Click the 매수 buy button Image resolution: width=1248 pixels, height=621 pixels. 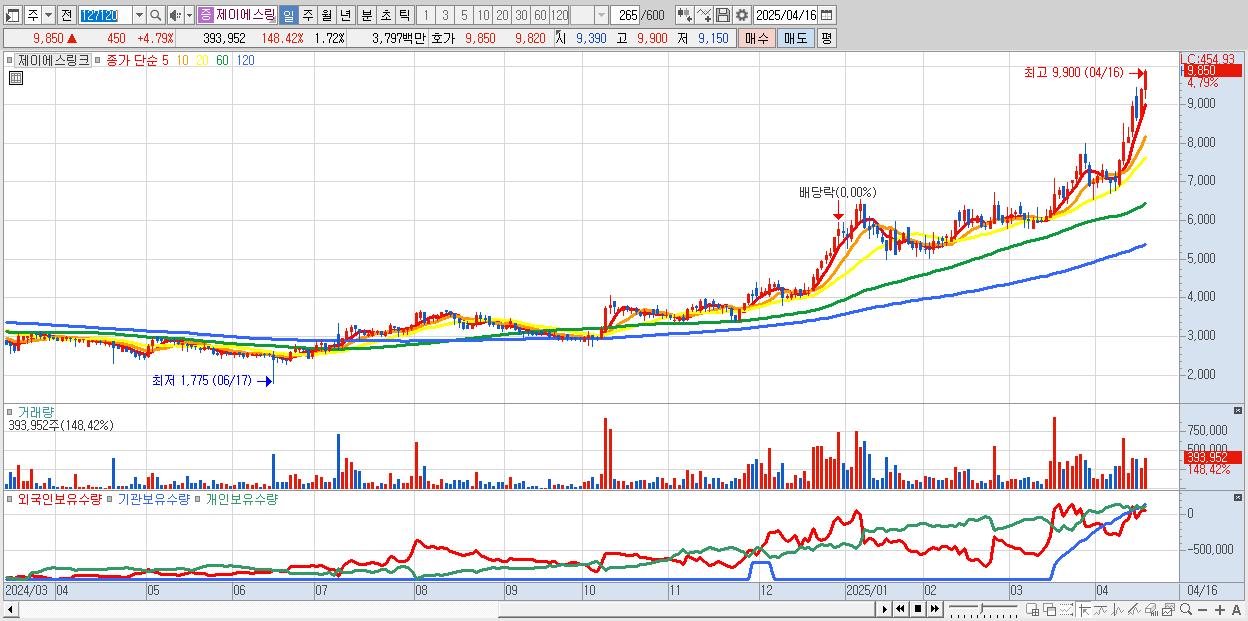[757, 38]
